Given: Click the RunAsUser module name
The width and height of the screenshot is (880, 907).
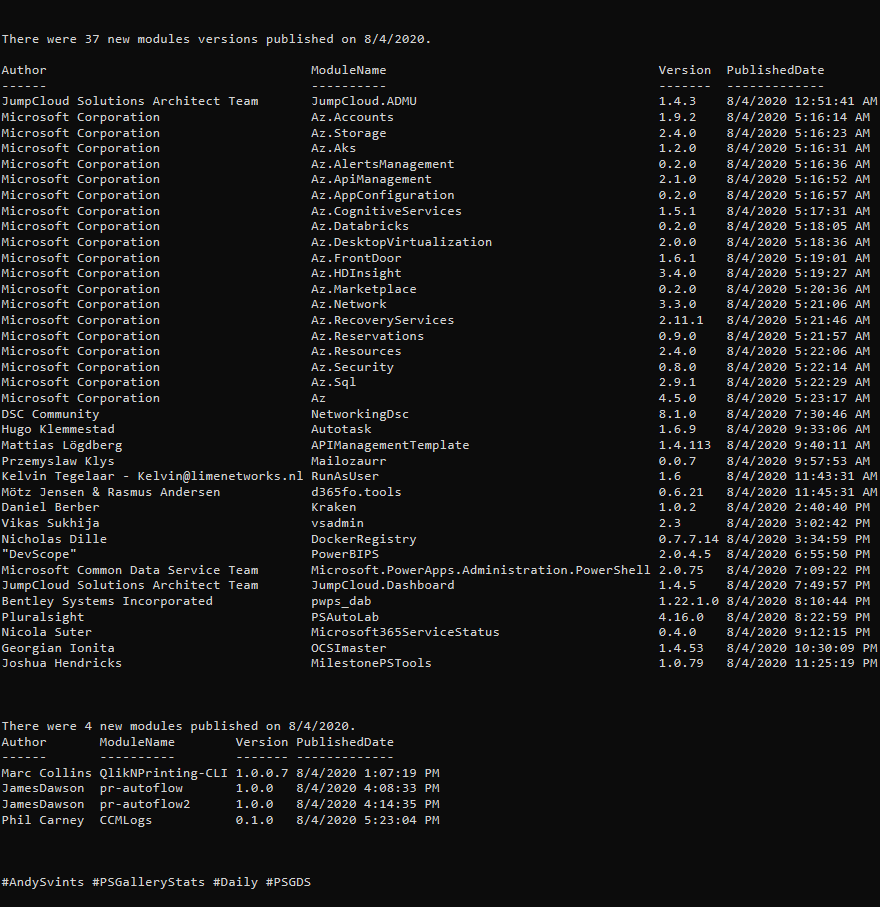Looking at the screenshot, I should click(344, 476).
